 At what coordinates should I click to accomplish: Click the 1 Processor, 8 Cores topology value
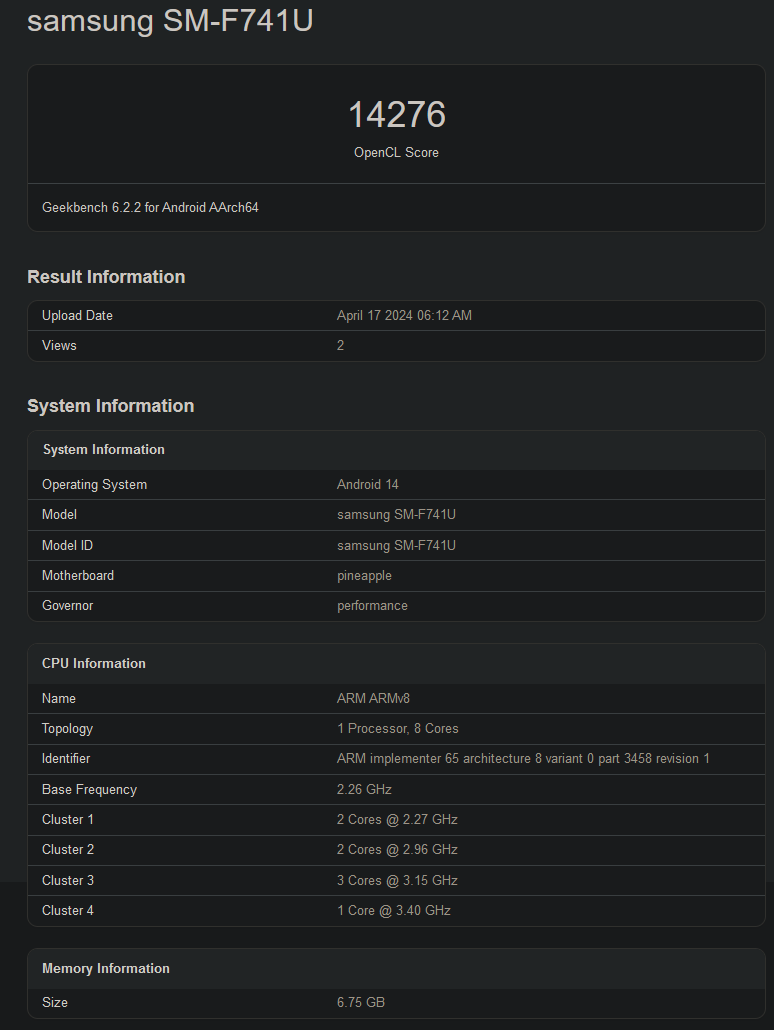(x=397, y=729)
